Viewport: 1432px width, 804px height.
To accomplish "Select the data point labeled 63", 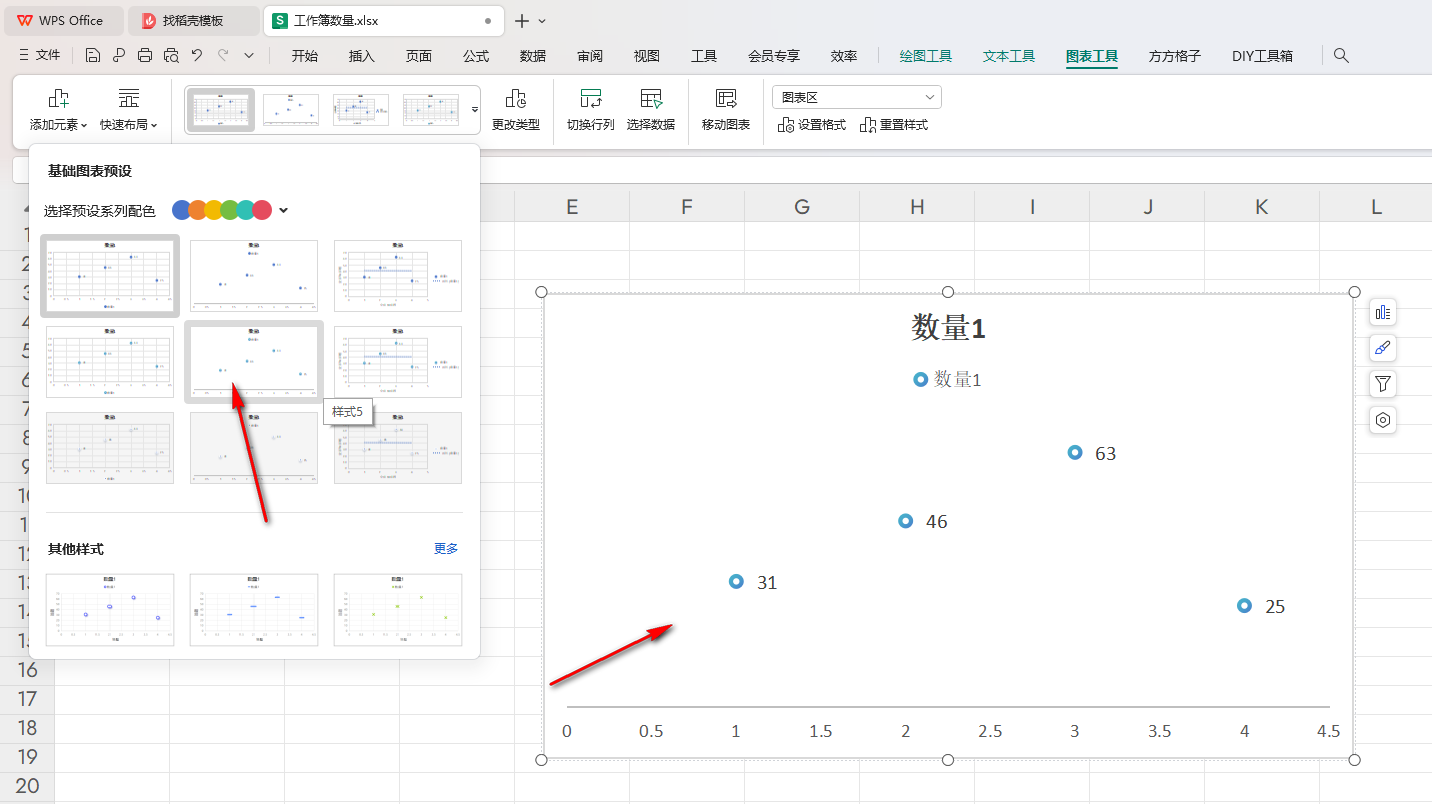I will tap(1075, 452).
